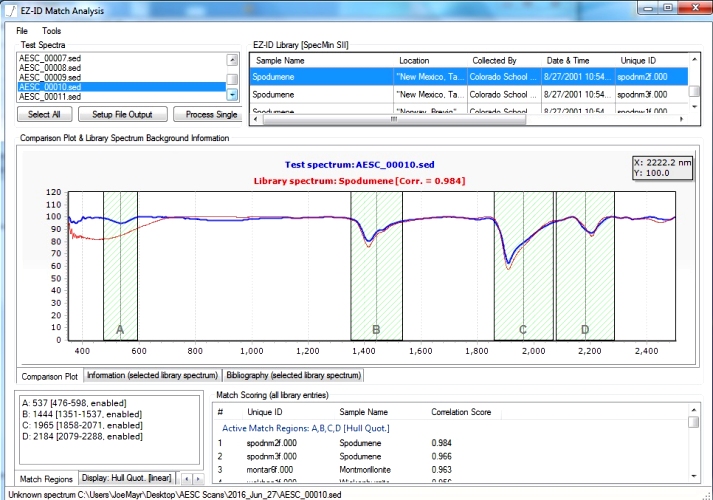This screenshot has width=713, height=500.
Task: Switch to Information (selected library spectrum) tab
Action: click(x=150, y=376)
